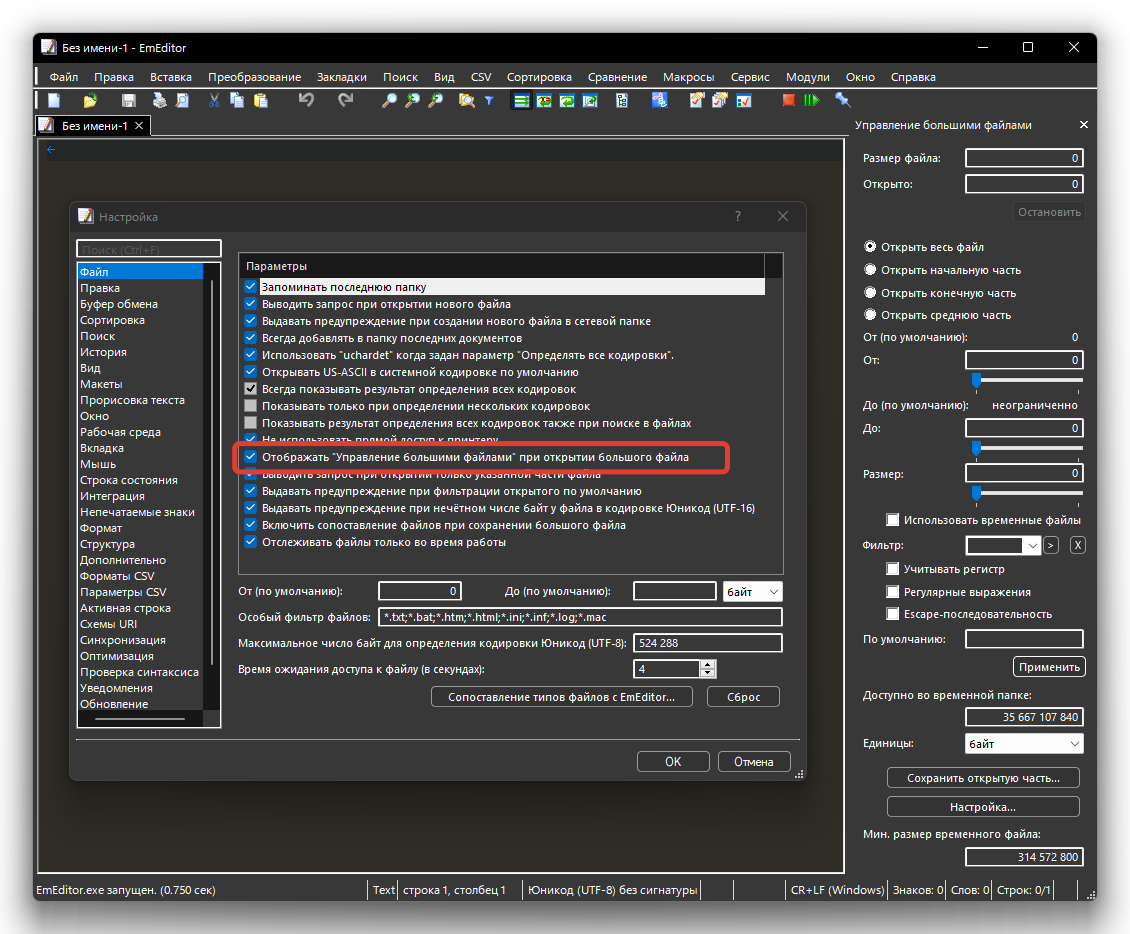Click the Сброс button
This screenshot has width=1130, height=934.
pos(744,697)
